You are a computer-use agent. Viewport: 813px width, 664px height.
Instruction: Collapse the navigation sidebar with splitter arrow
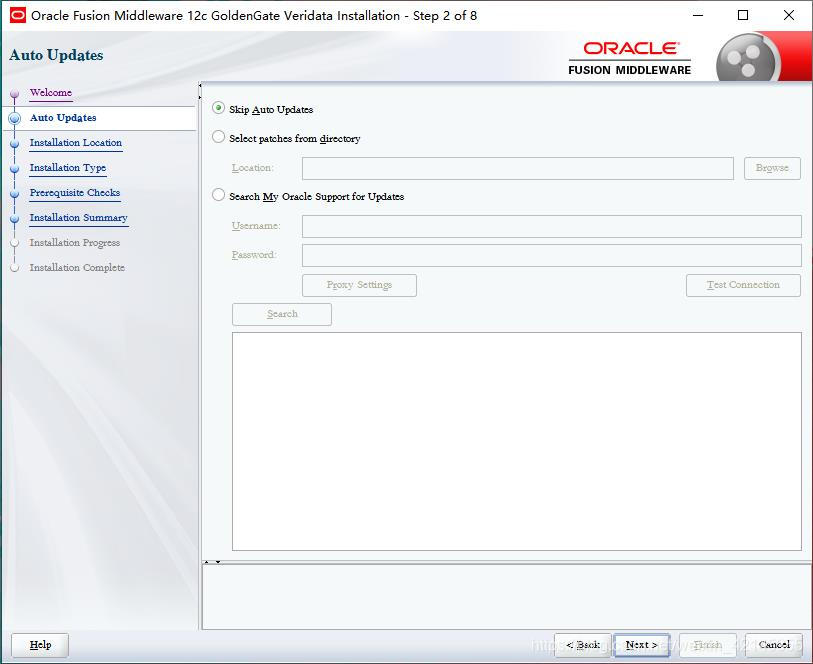point(200,86)
